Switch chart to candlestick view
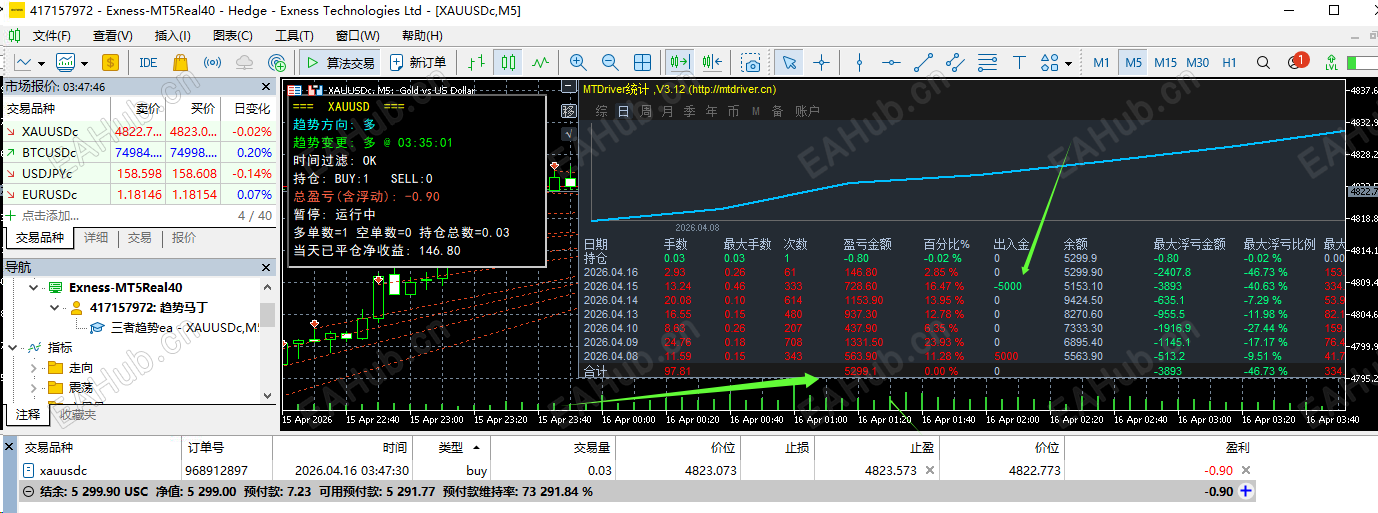1378x513 pixels. tap(508, 62)
